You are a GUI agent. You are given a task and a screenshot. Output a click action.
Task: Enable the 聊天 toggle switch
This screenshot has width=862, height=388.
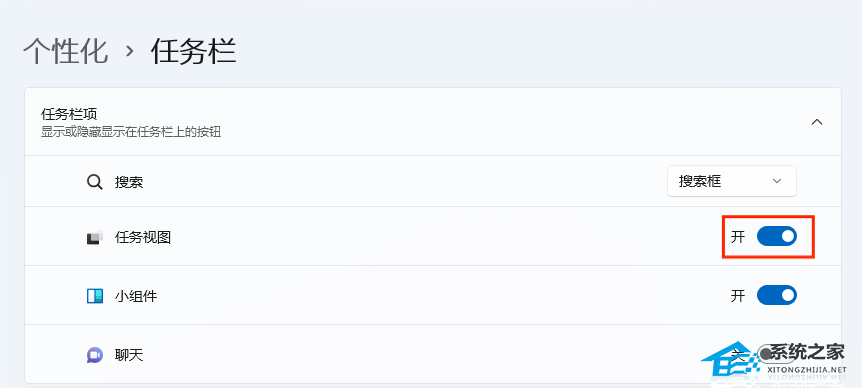click(776, 354)
